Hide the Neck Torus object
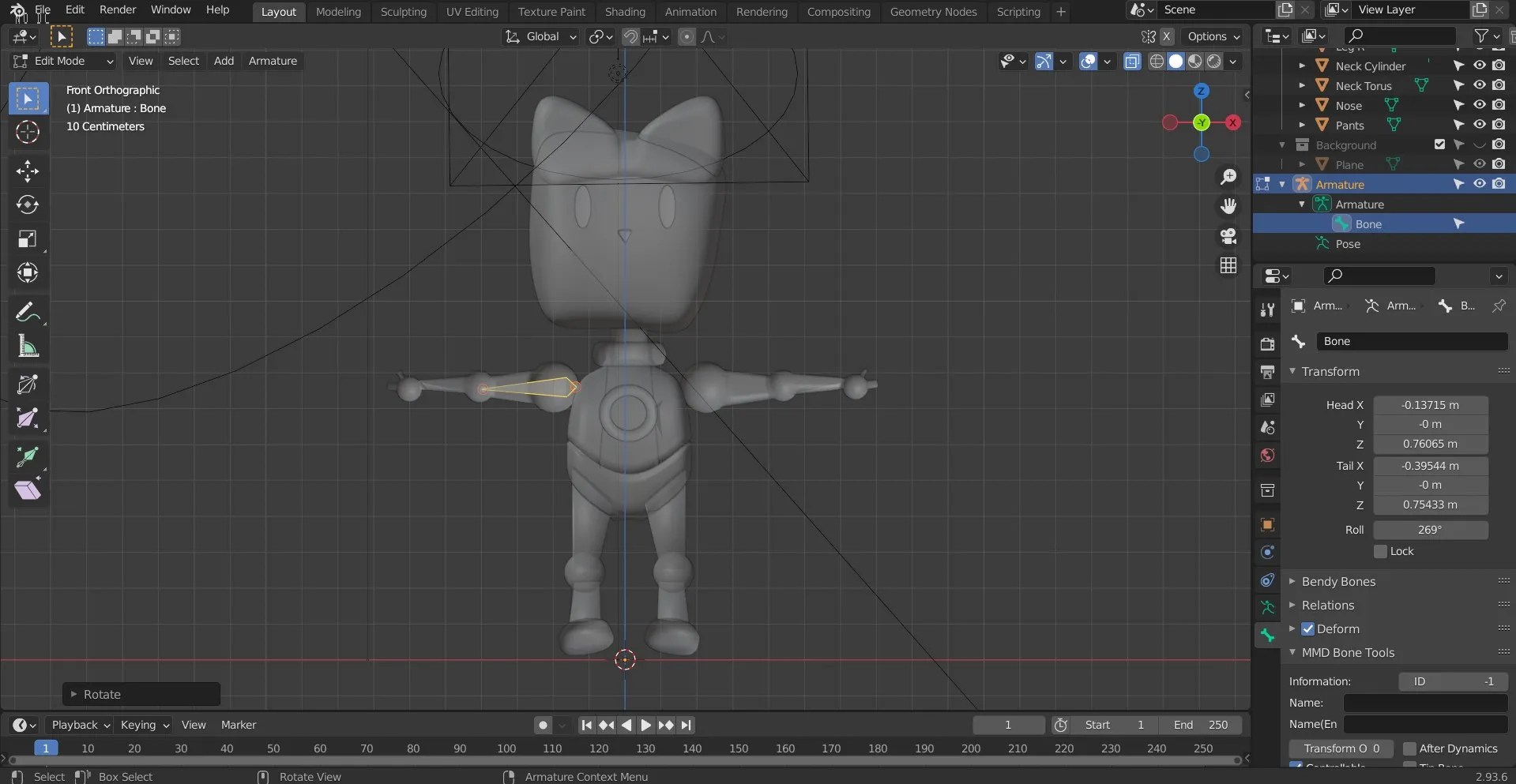 coord(1479,85)
